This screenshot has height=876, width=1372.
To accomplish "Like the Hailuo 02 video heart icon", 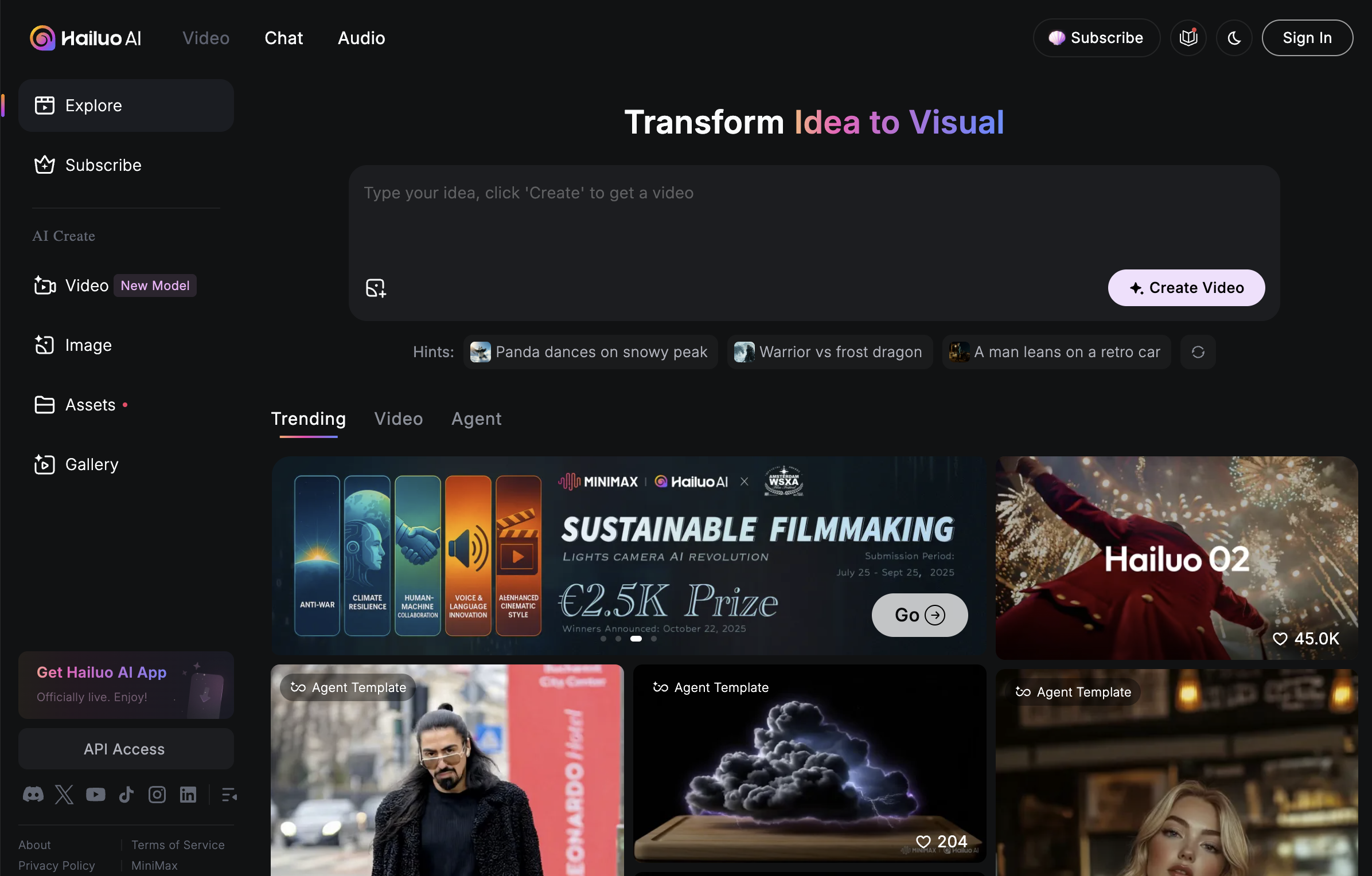I will (x=1280, y=639).
